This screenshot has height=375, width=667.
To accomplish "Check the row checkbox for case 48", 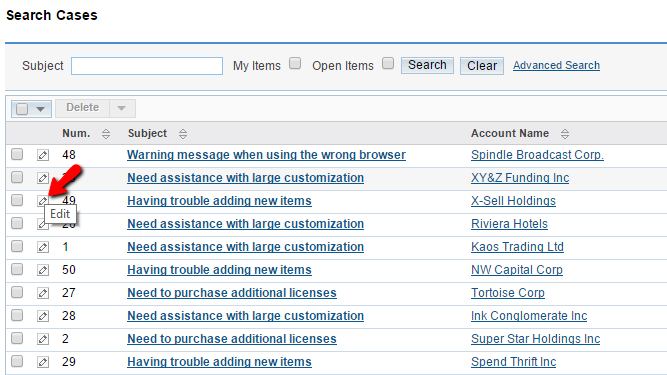I will [17, 154].
